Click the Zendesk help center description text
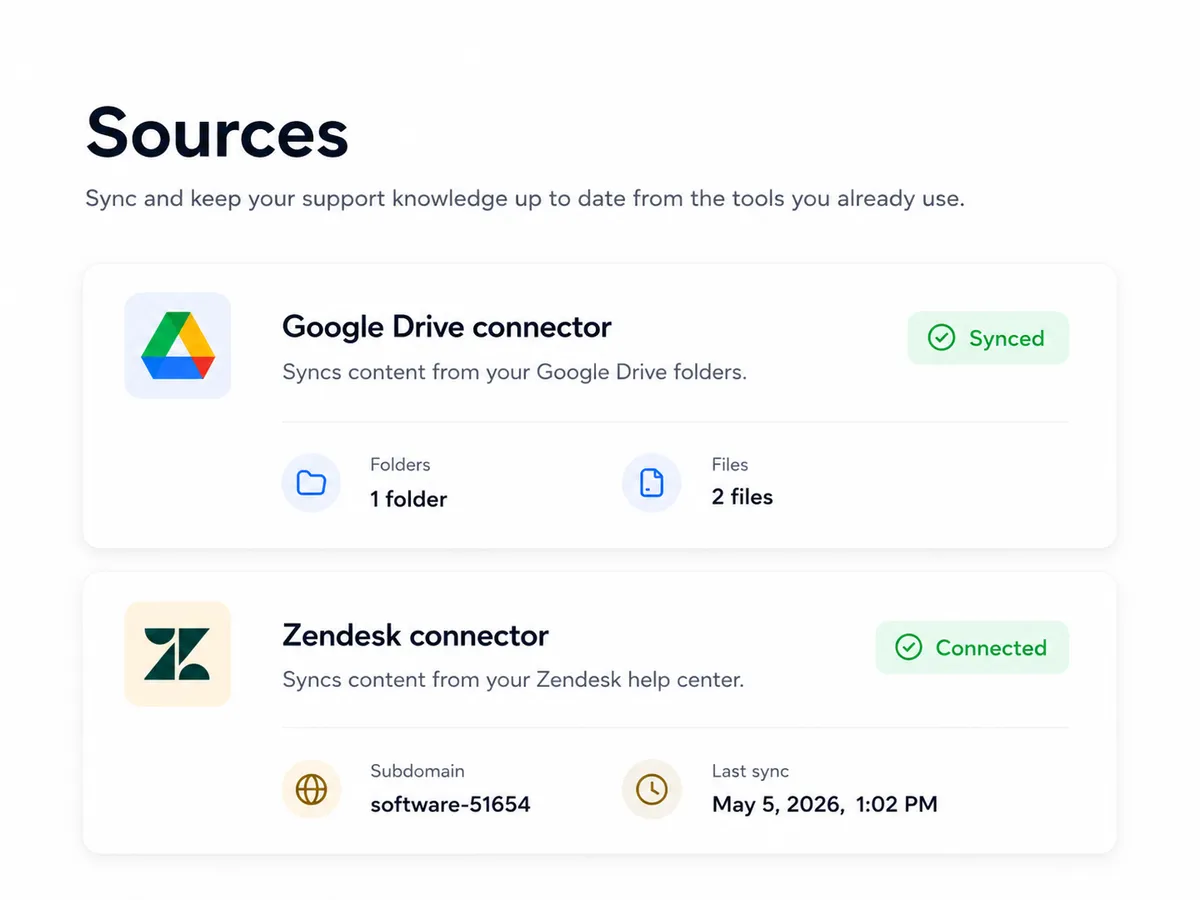1200x900 pixels. point(514,680)
